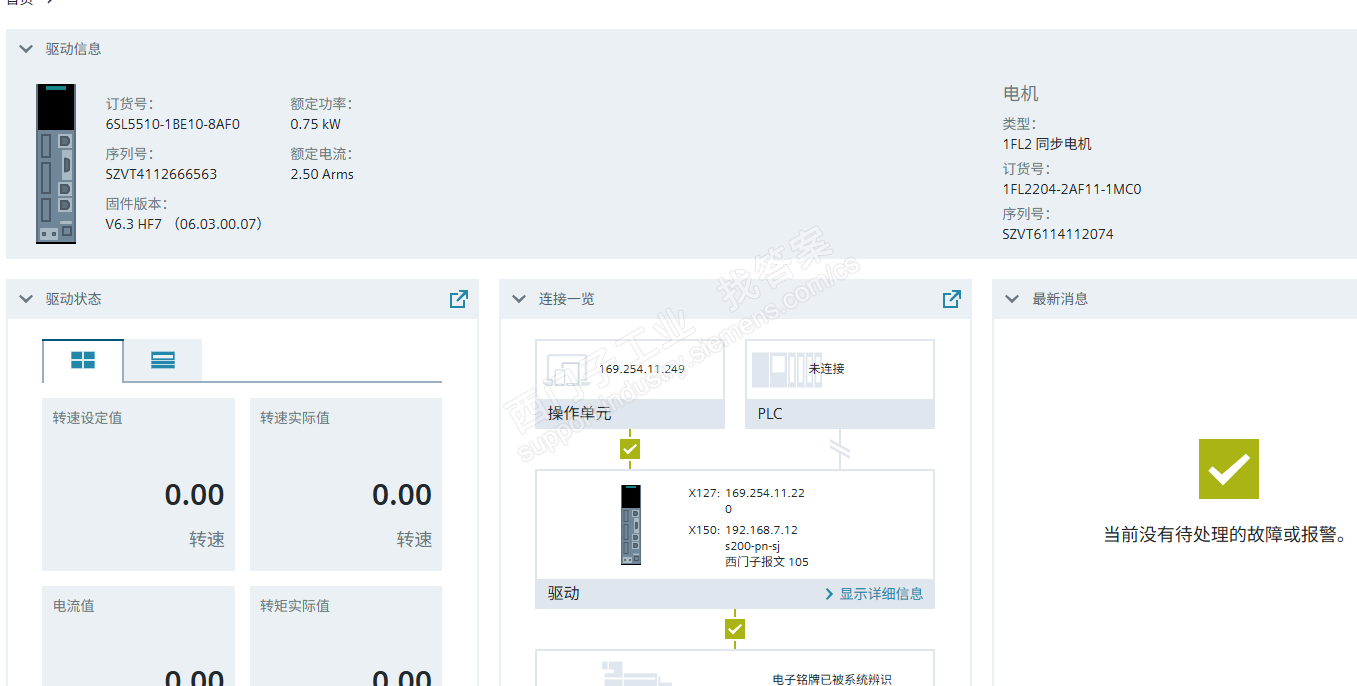Select the 转矩实际值 tile
Image resolution: width=1357 pixels, height=686 pixels.
[x=346, y=636]
